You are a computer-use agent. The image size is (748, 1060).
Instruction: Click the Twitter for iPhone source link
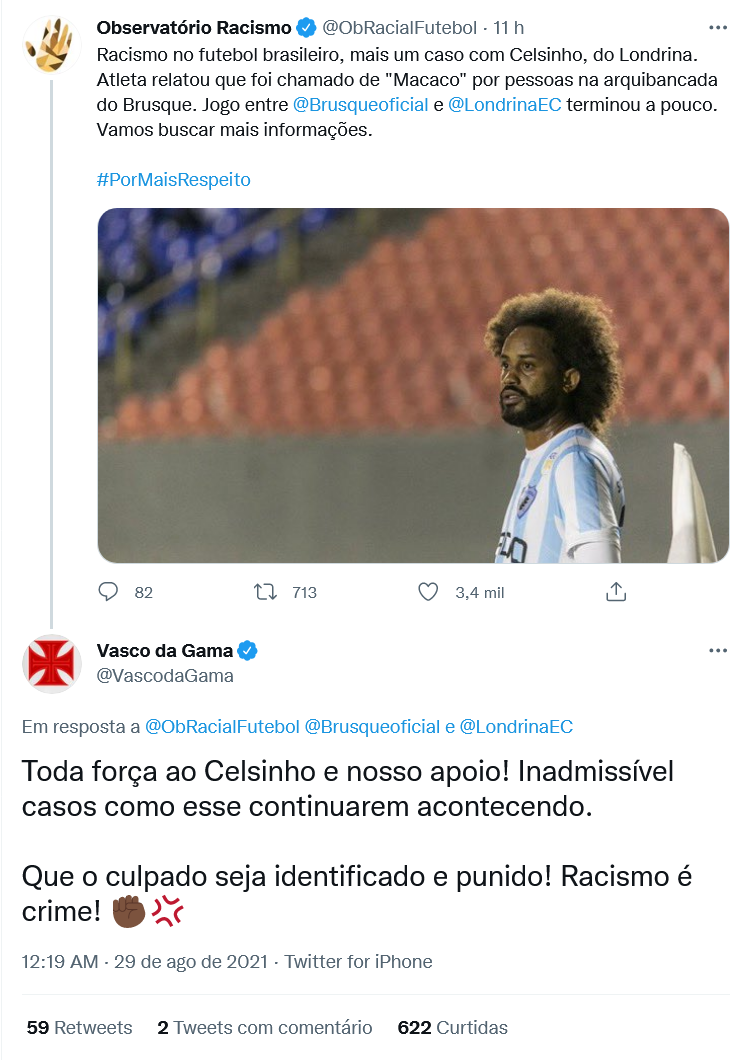coord(358,961)
